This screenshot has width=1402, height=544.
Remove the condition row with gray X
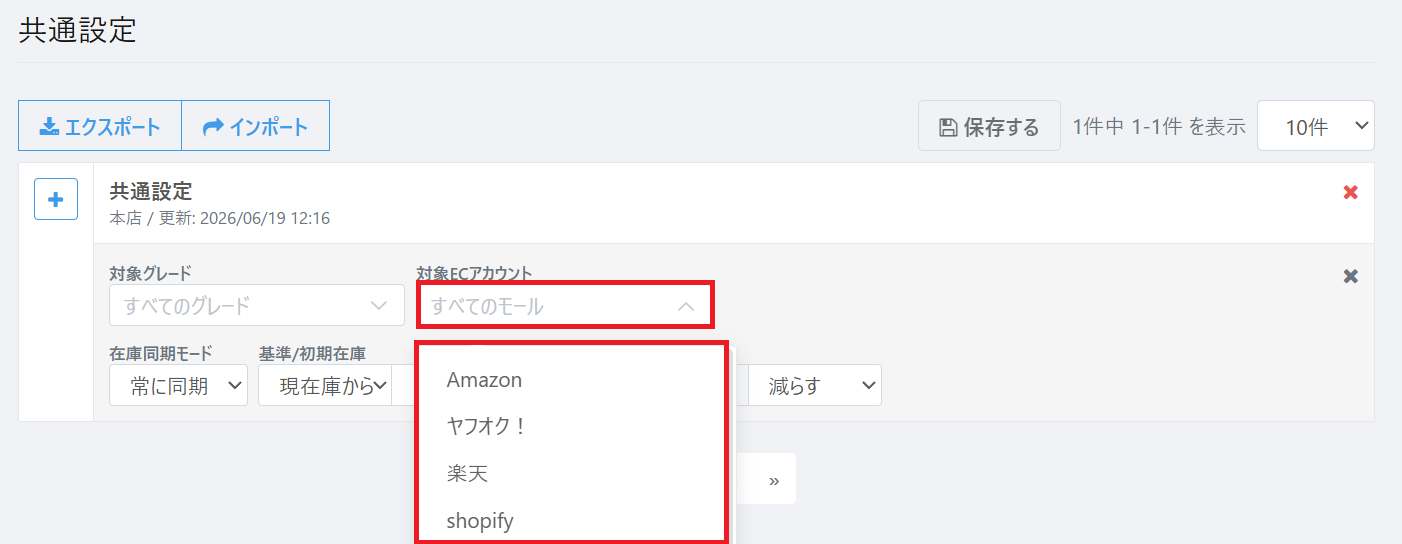point(1350,276)
